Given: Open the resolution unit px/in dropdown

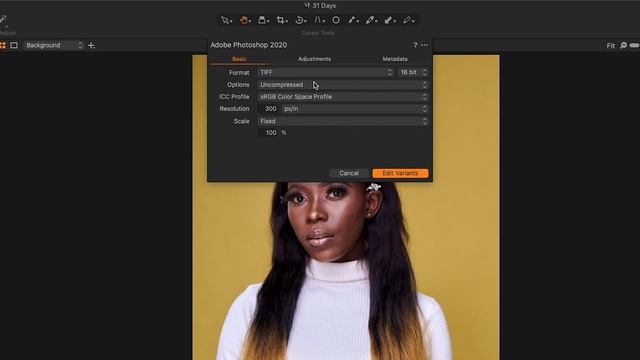Looking at the screenshot, I should pos(355,109).
